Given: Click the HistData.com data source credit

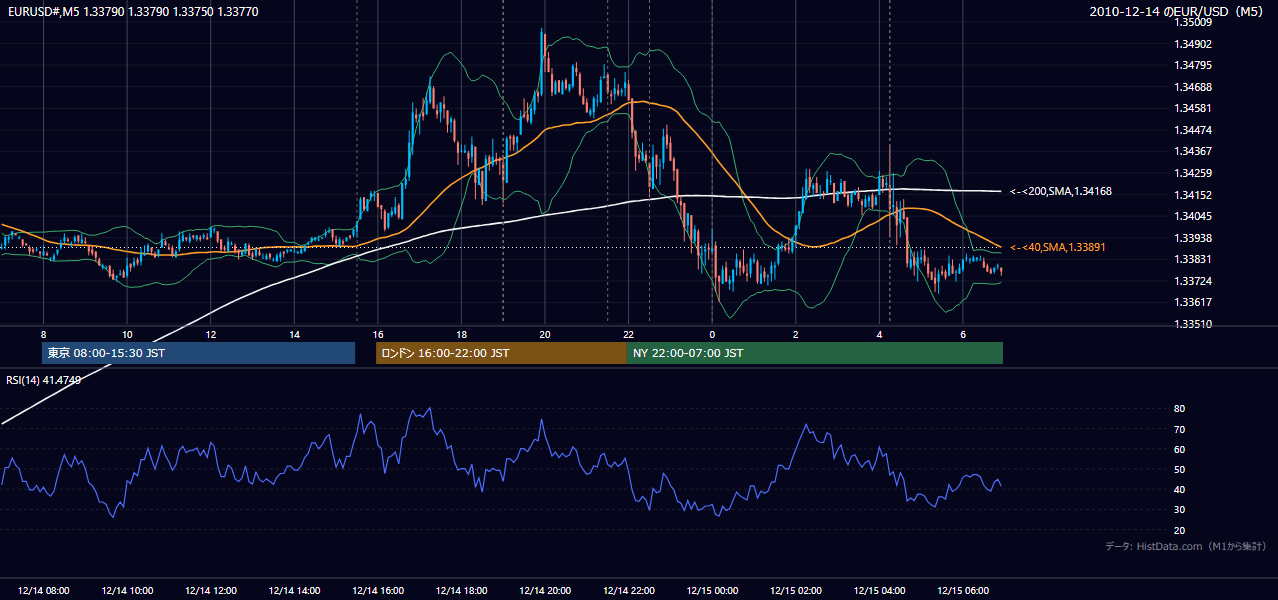Looking at the screenshot, I should 1185,546.
